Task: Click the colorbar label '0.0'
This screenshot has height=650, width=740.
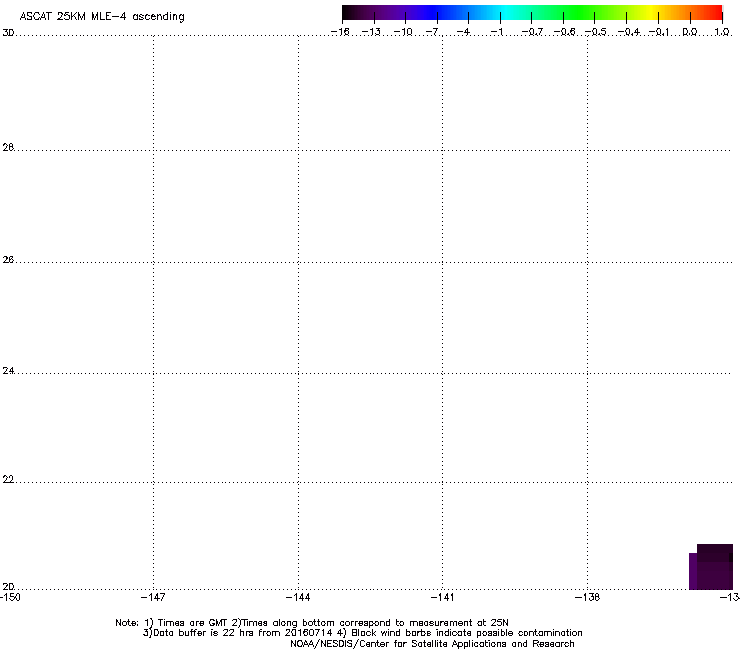Action: pos(690,32)
